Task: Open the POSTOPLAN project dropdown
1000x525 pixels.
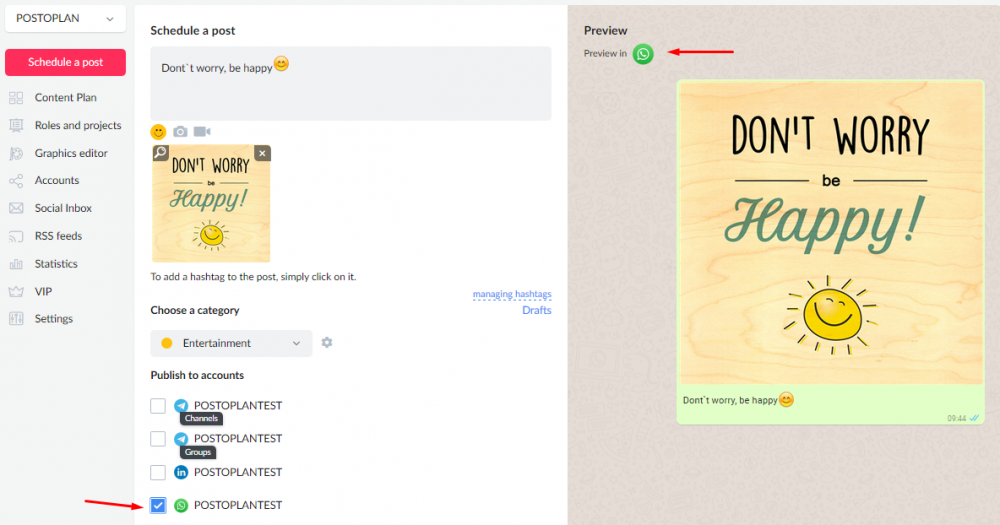Action: click(65, 18)
